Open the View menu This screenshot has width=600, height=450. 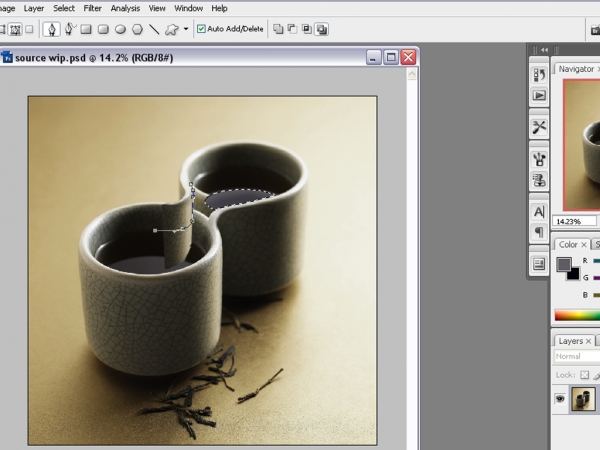click(x=157, y=8)
